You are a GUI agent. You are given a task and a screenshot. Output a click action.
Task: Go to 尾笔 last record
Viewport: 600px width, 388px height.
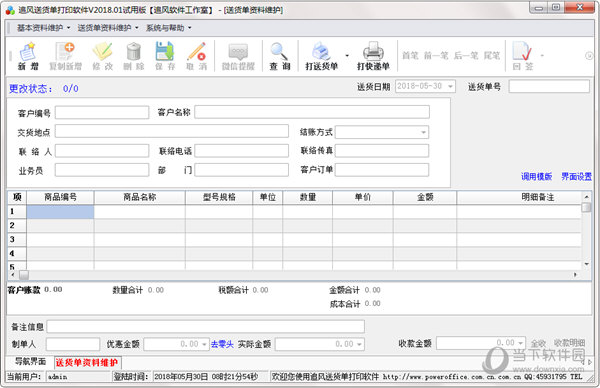(x=492, y=56)
